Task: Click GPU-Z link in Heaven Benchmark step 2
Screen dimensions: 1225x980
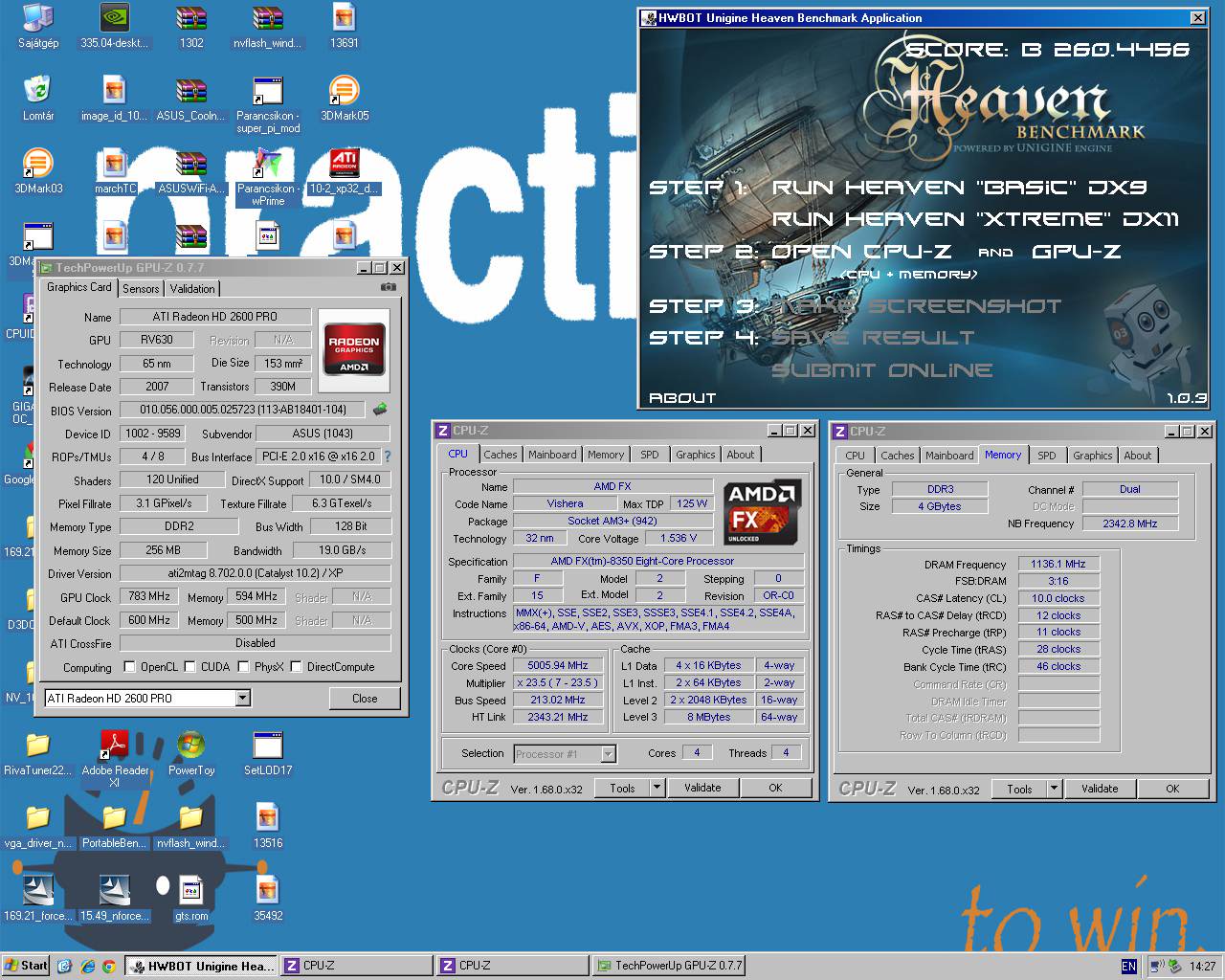Action: tap(1077, 252)
